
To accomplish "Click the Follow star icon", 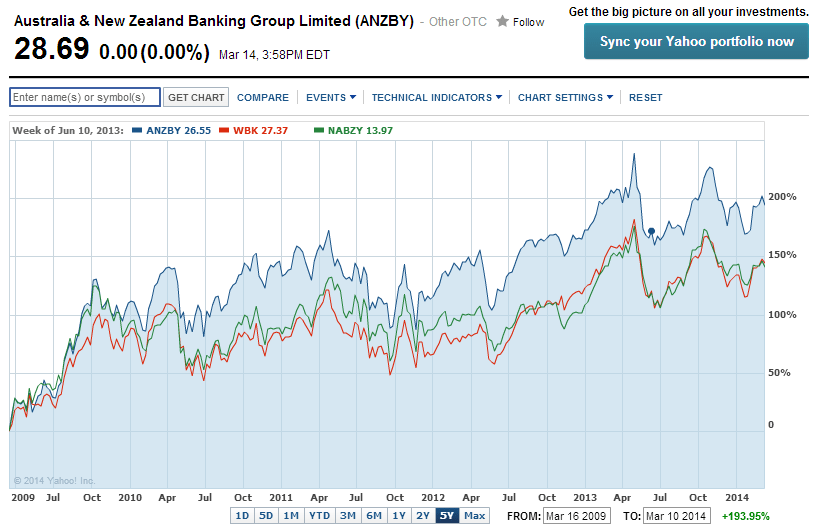I will [502, 22].
